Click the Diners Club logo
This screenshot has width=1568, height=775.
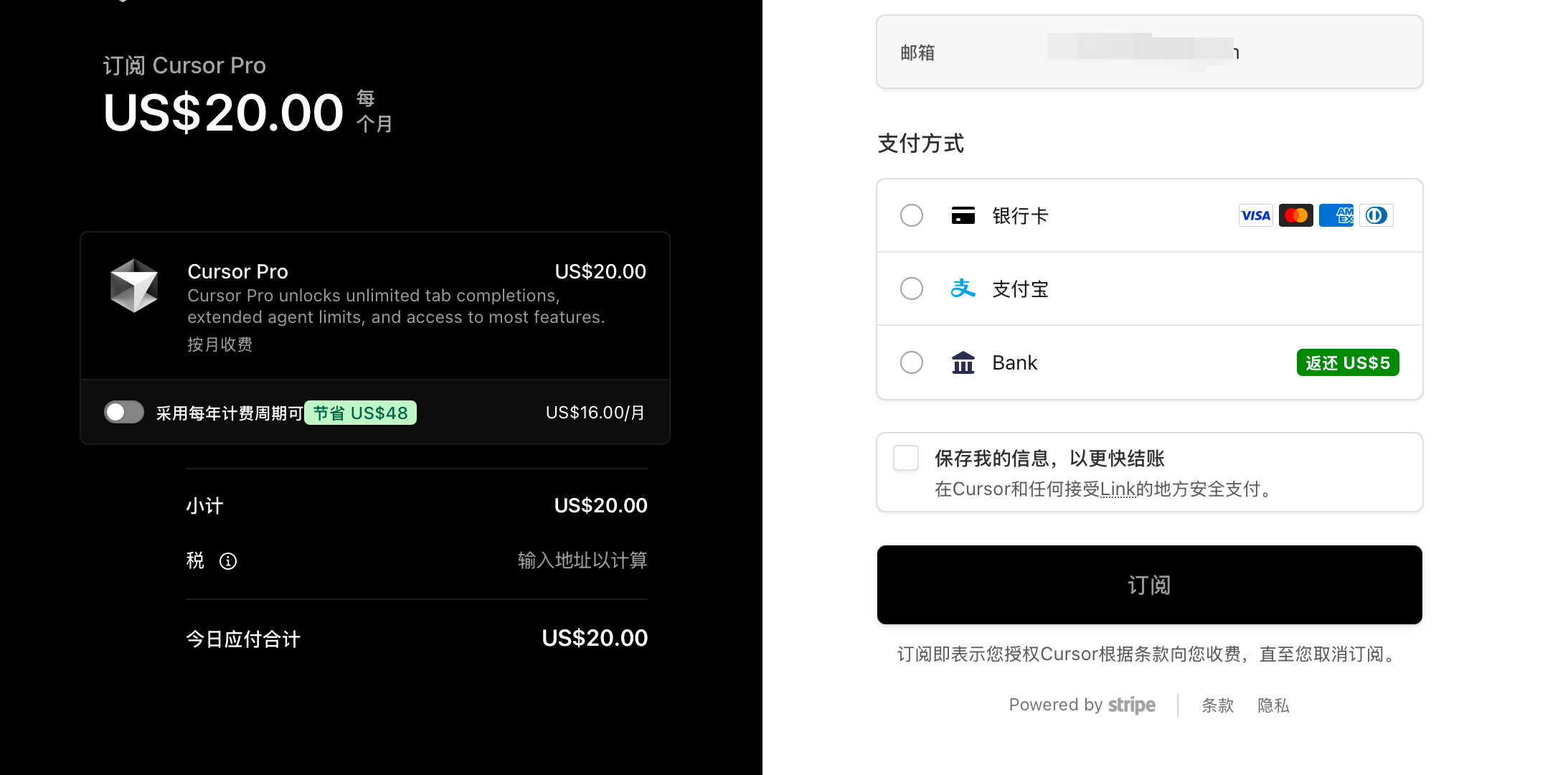pyautogui.click(x=1376, y=215)
